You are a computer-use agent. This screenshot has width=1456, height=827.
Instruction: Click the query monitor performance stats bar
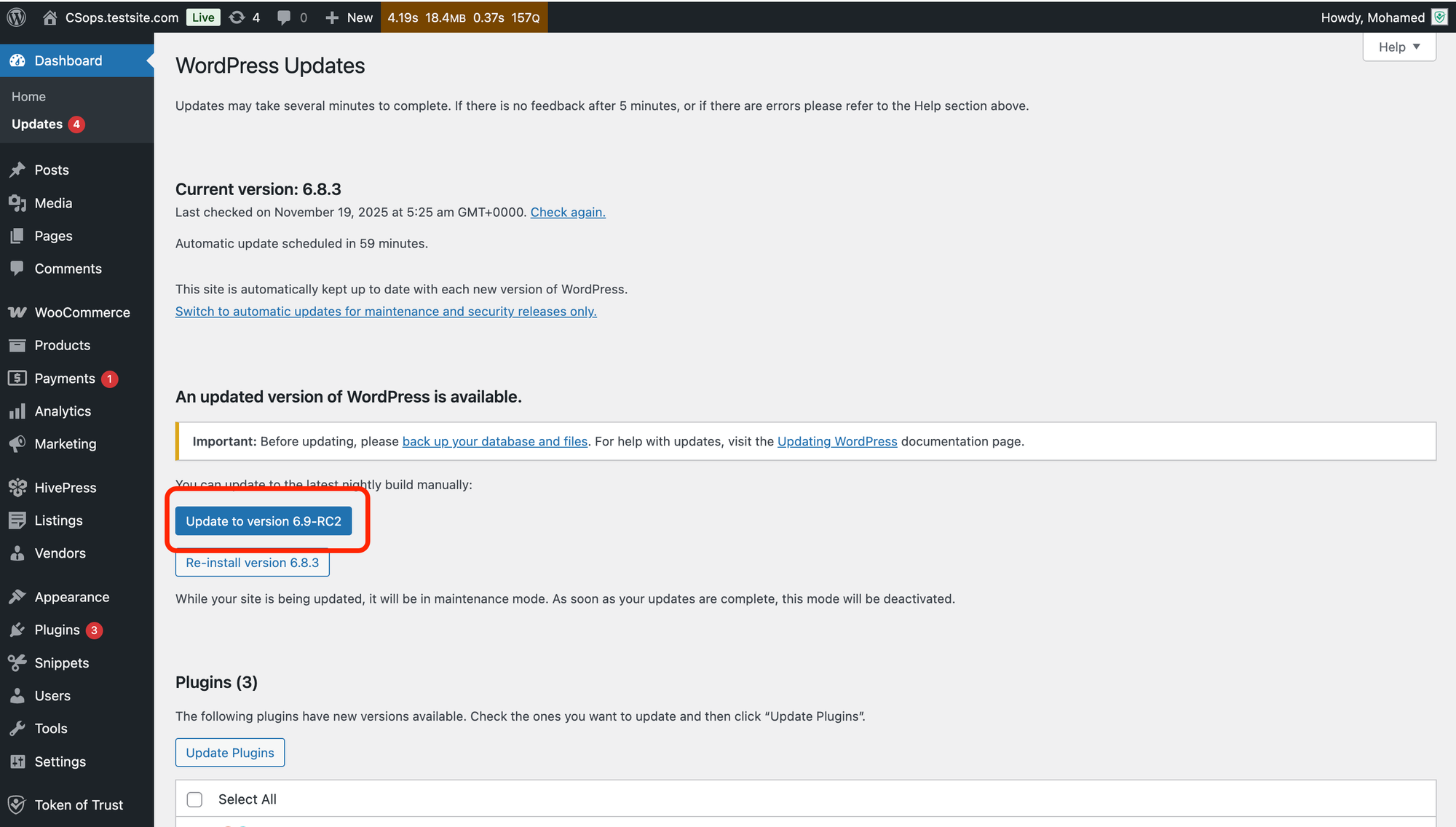click(x=464, y=17)
